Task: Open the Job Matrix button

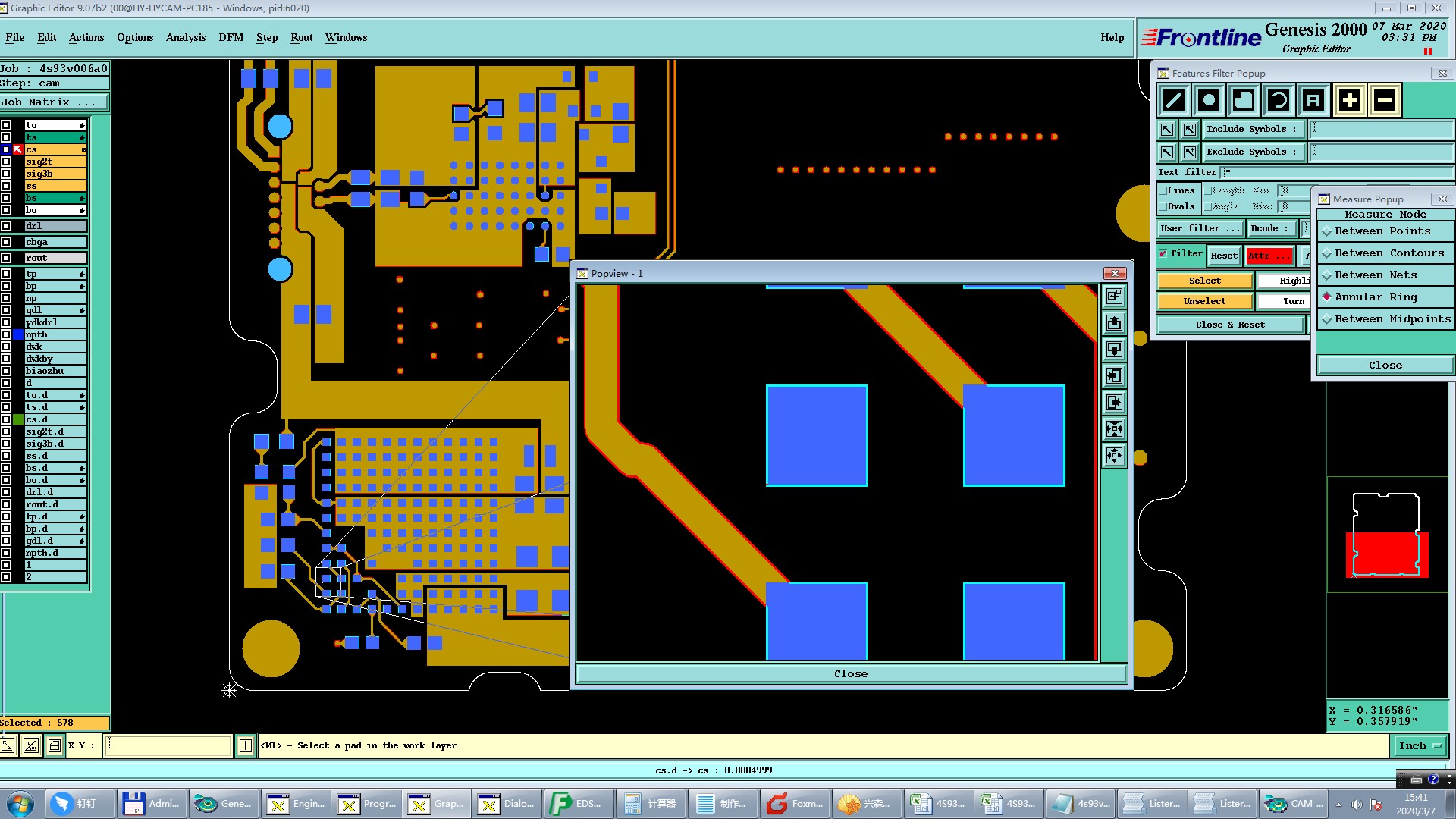Action: (53, 102)
